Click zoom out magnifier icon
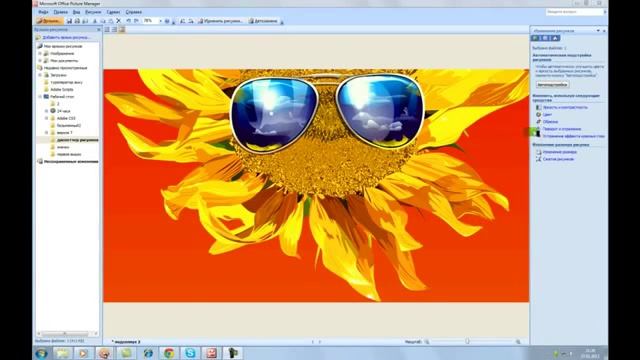The height and width of the screenshot is (360, 640). click(427, 342)
